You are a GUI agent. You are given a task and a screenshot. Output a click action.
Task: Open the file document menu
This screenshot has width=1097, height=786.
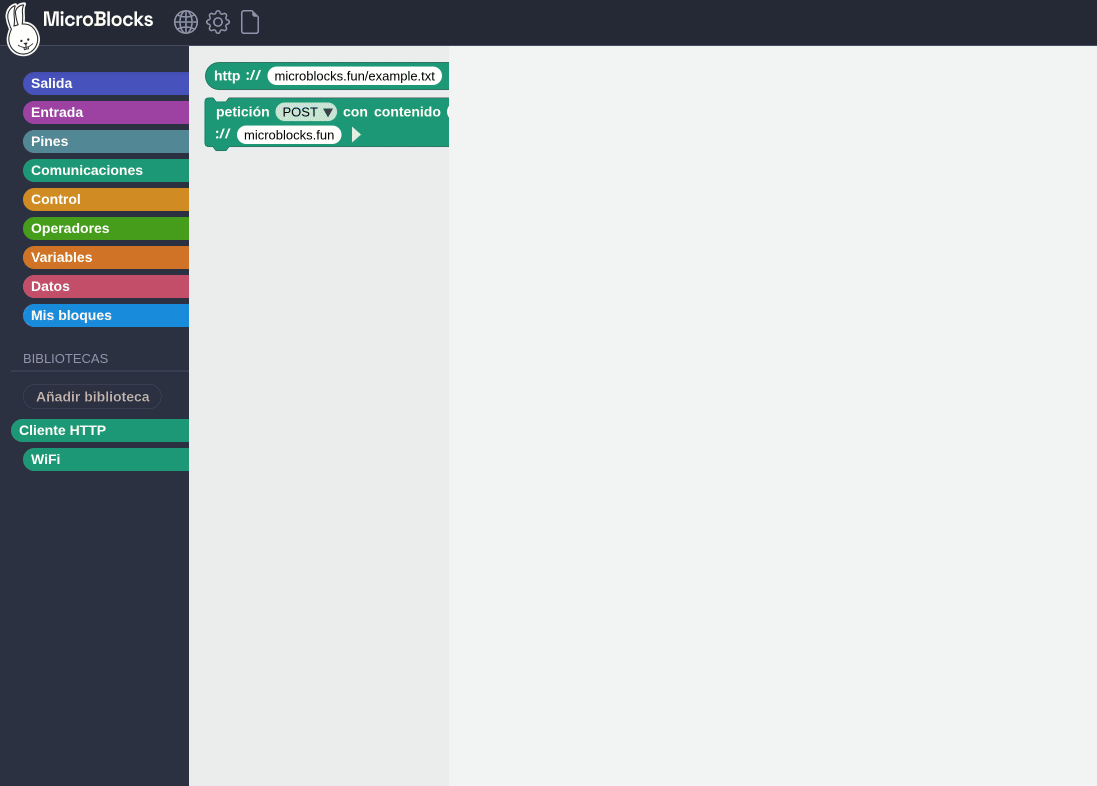250,22
